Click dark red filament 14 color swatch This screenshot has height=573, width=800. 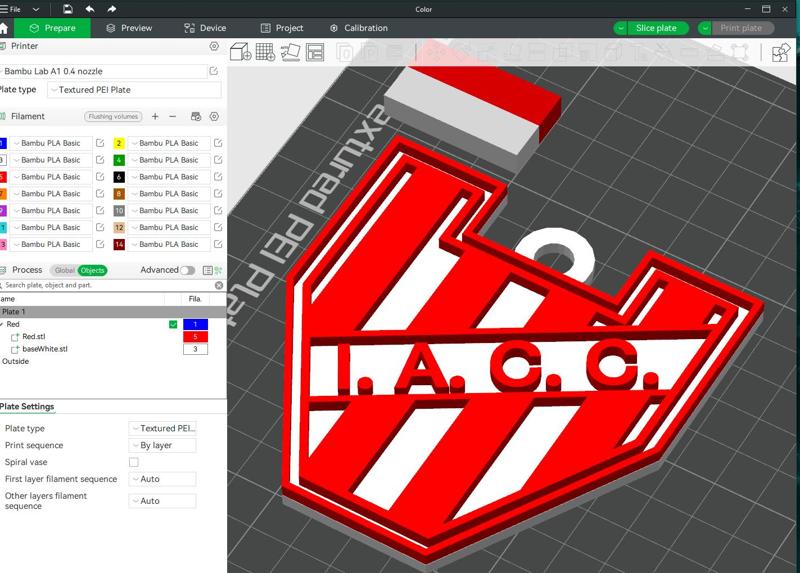point(118,244)
